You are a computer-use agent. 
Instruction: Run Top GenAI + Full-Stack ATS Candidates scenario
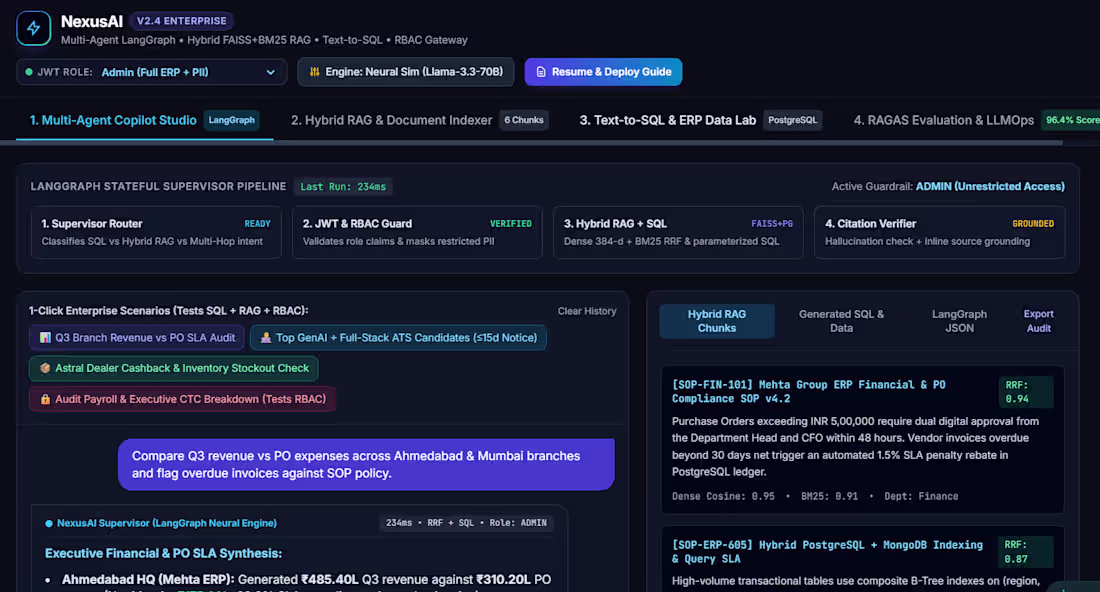pos(398,337)
